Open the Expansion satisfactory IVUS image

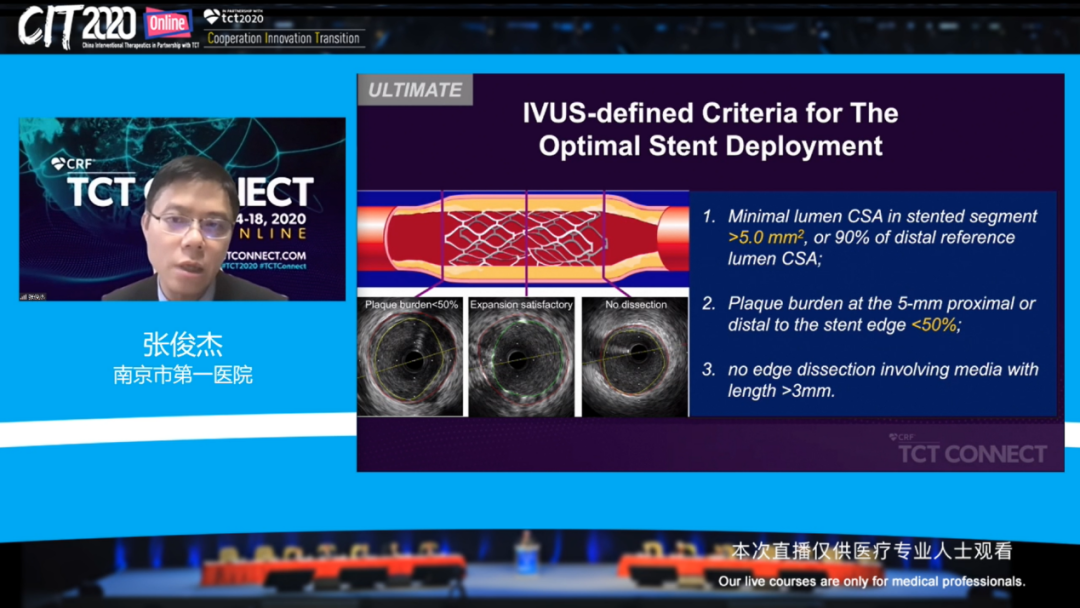(x=521, y=357)
